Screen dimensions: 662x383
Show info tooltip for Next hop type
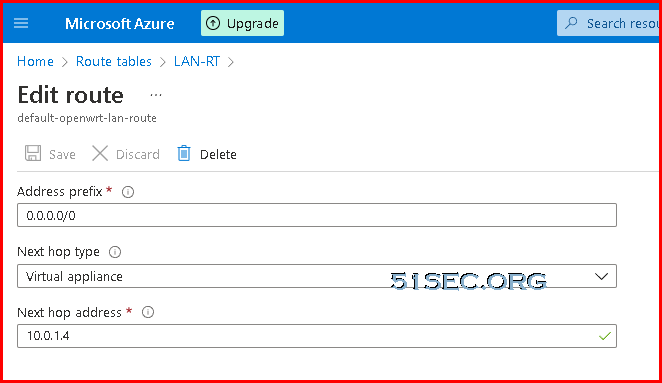(x=115, y=252)
